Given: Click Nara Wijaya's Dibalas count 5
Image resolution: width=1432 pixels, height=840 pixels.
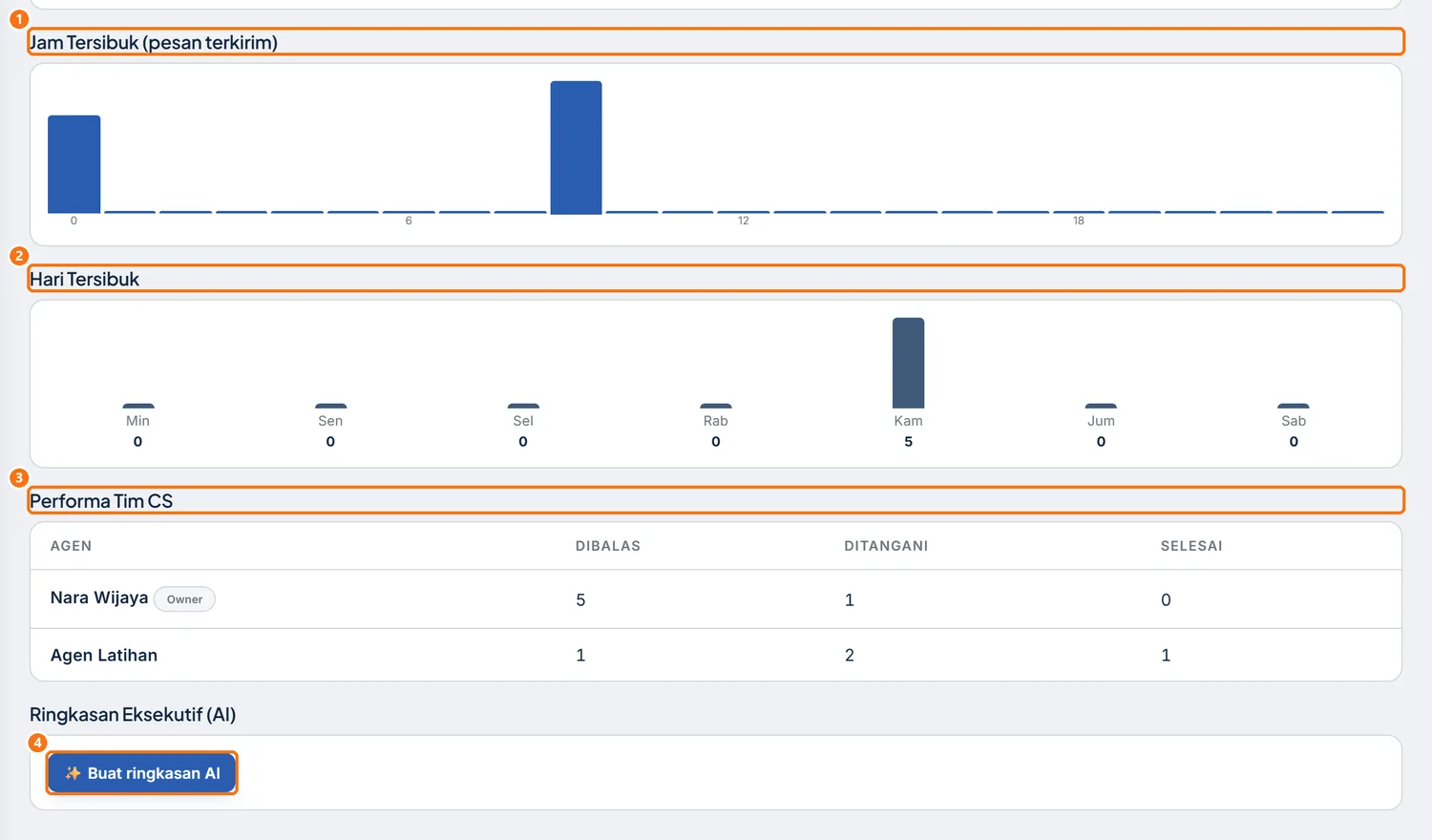Looking at the screenshot, I should [x=580, y=599].
